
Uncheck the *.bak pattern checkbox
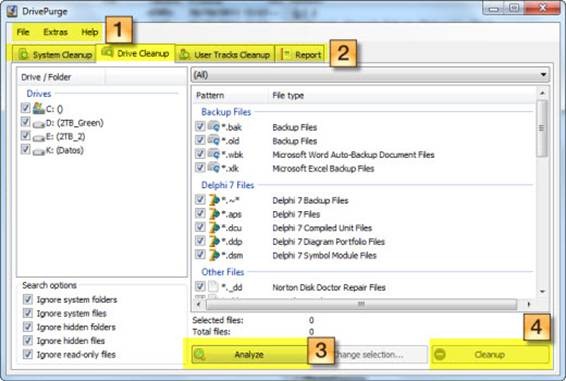[200, 126]
